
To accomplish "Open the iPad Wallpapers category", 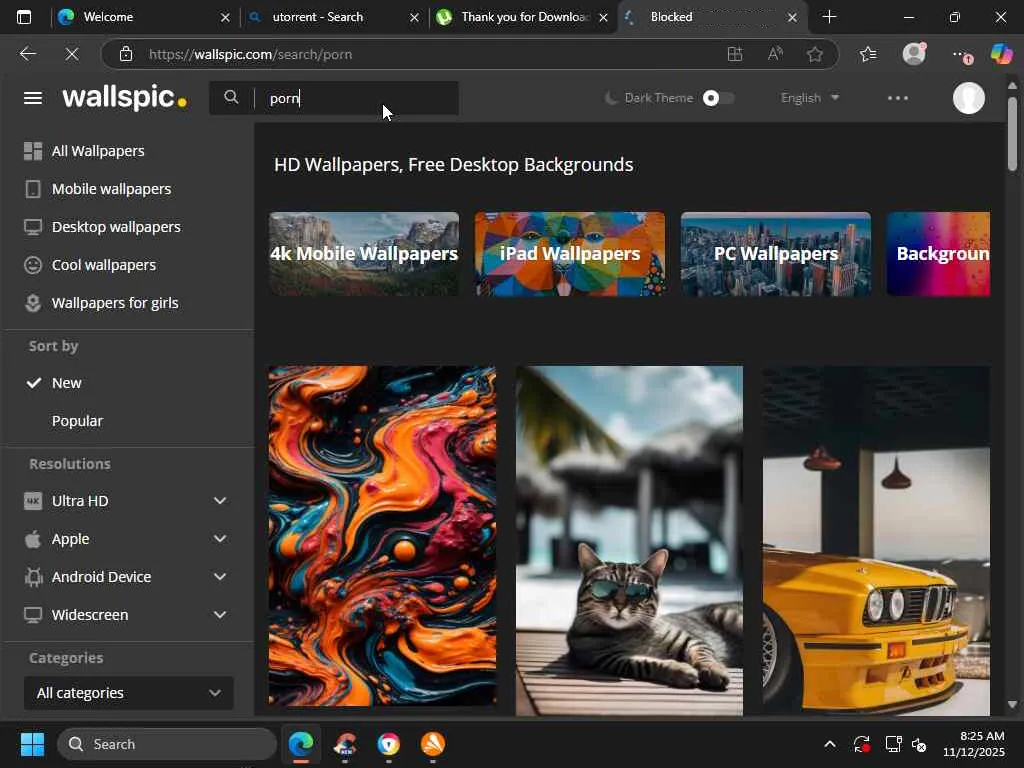I will (x=569, y=254).
